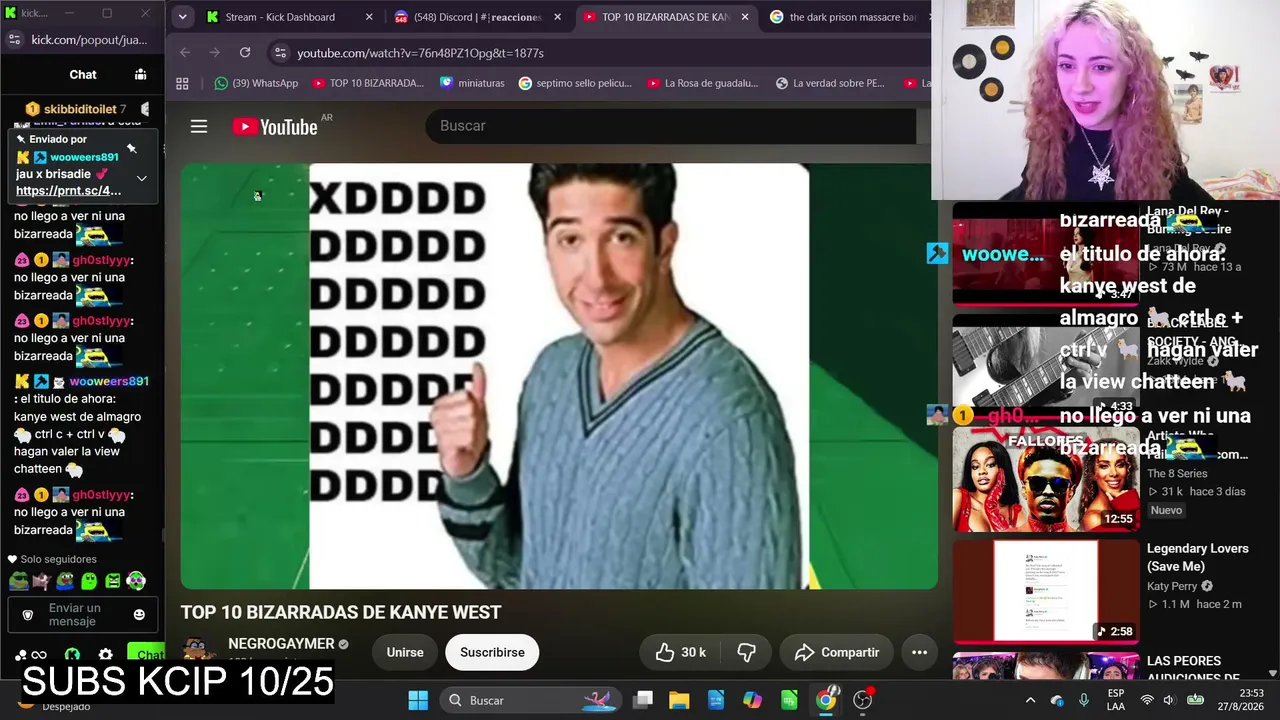1280x720 pixels.
Task: Insert the green headphones emote
Action: [136, 580]
